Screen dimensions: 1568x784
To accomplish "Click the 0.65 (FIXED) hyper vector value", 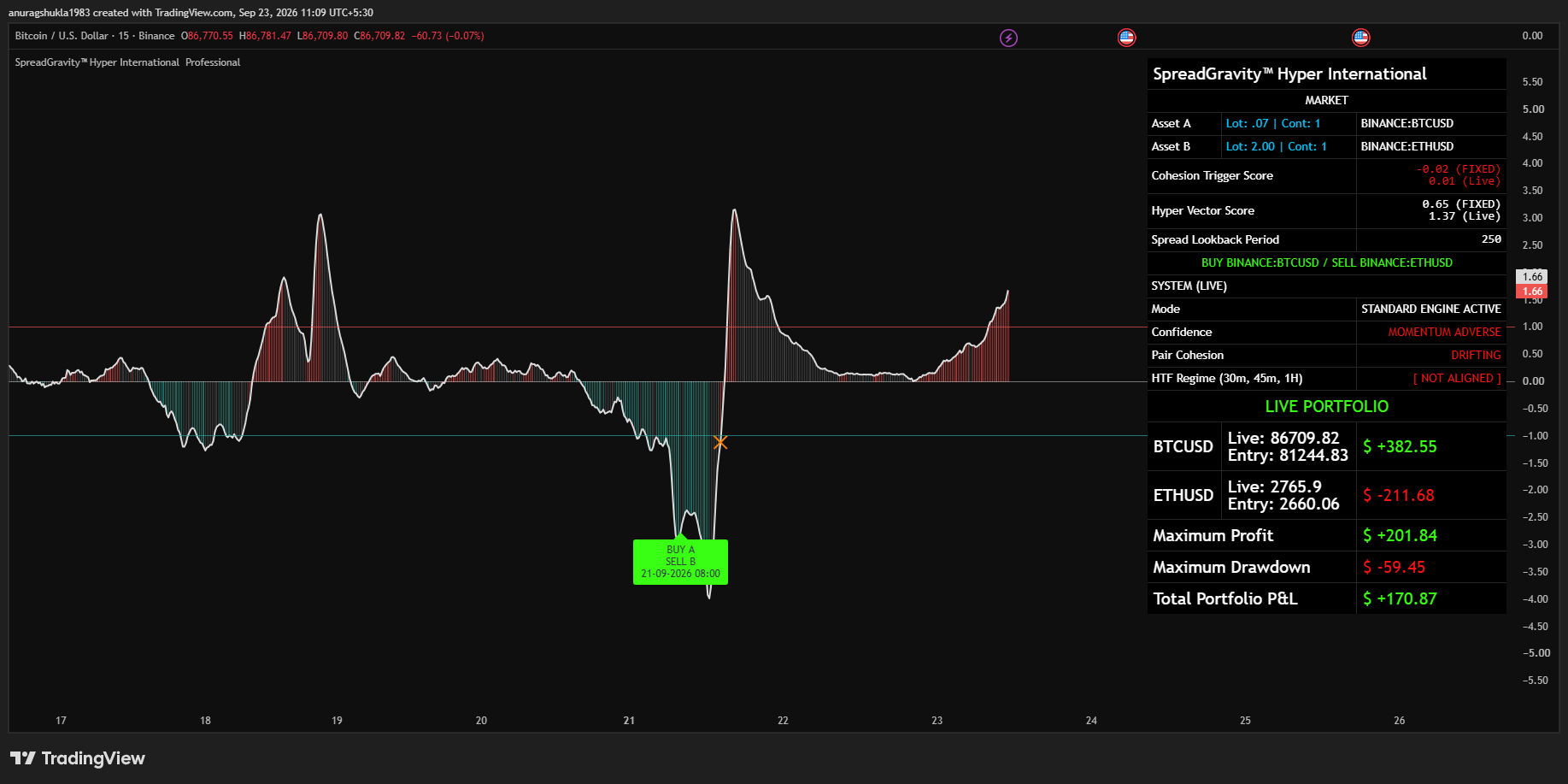I will tap(1461, 204).
